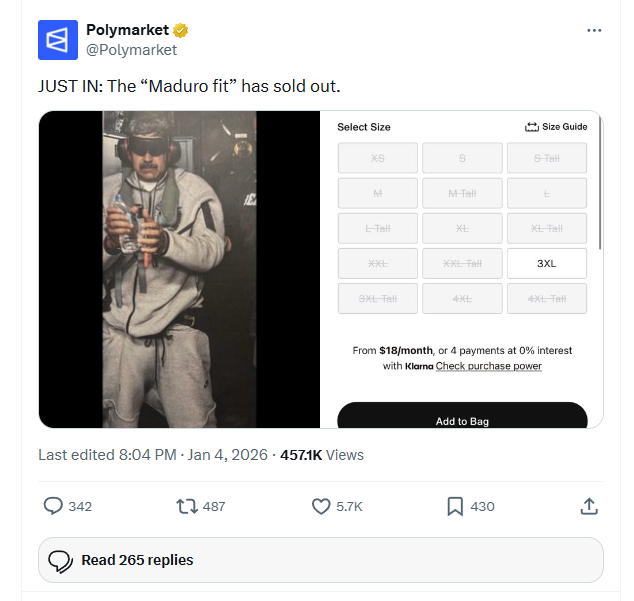Image resolution: width=634 pixels, height=601 pixels.
Task: Click the Polymarket display name
Action: pos(127,30)
